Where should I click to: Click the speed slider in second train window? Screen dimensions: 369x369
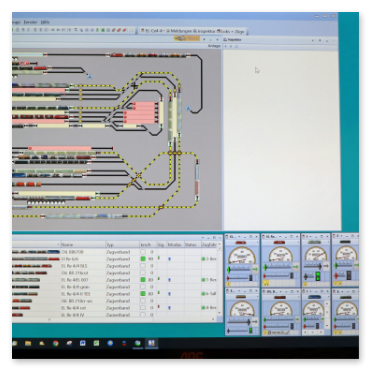click(278, 267)
